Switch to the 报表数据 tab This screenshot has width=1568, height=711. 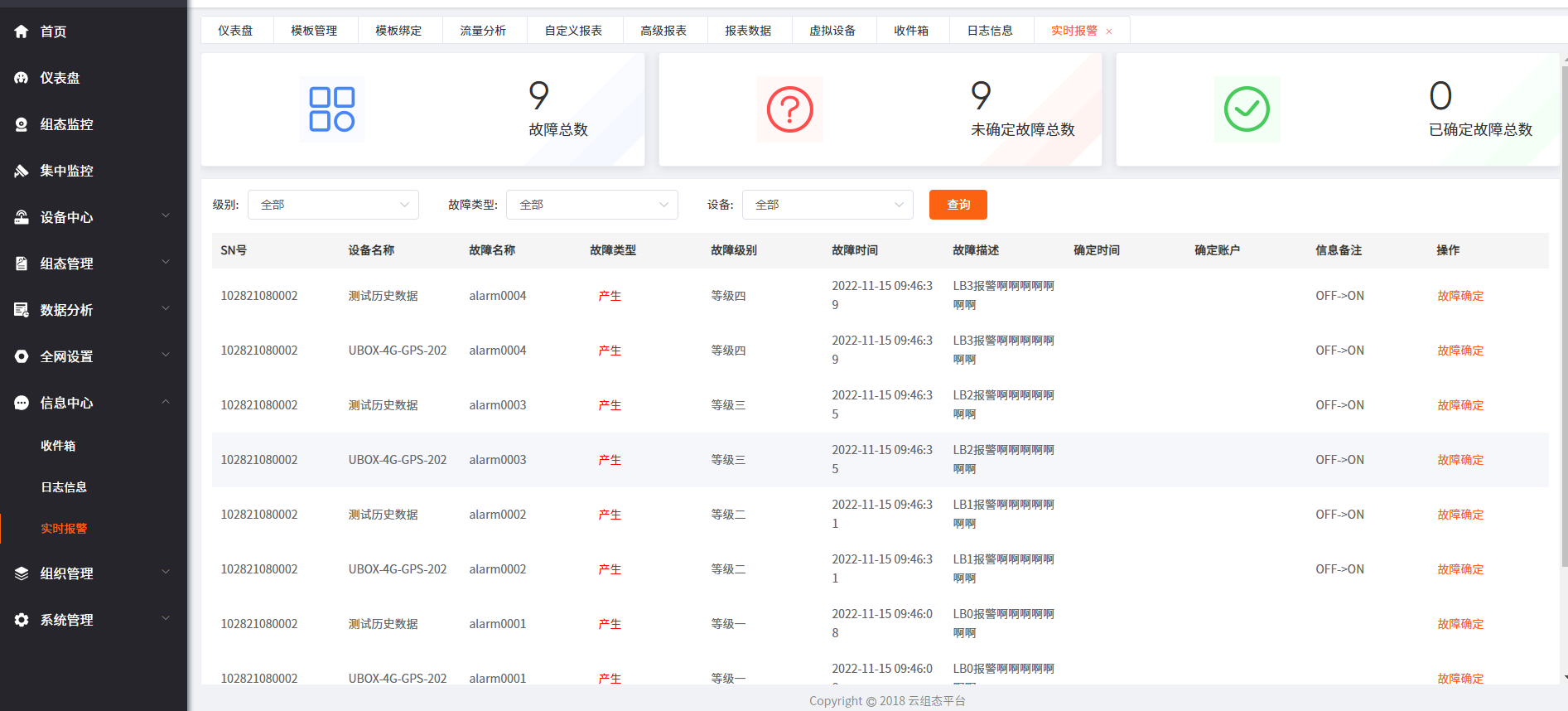(748, 31)
